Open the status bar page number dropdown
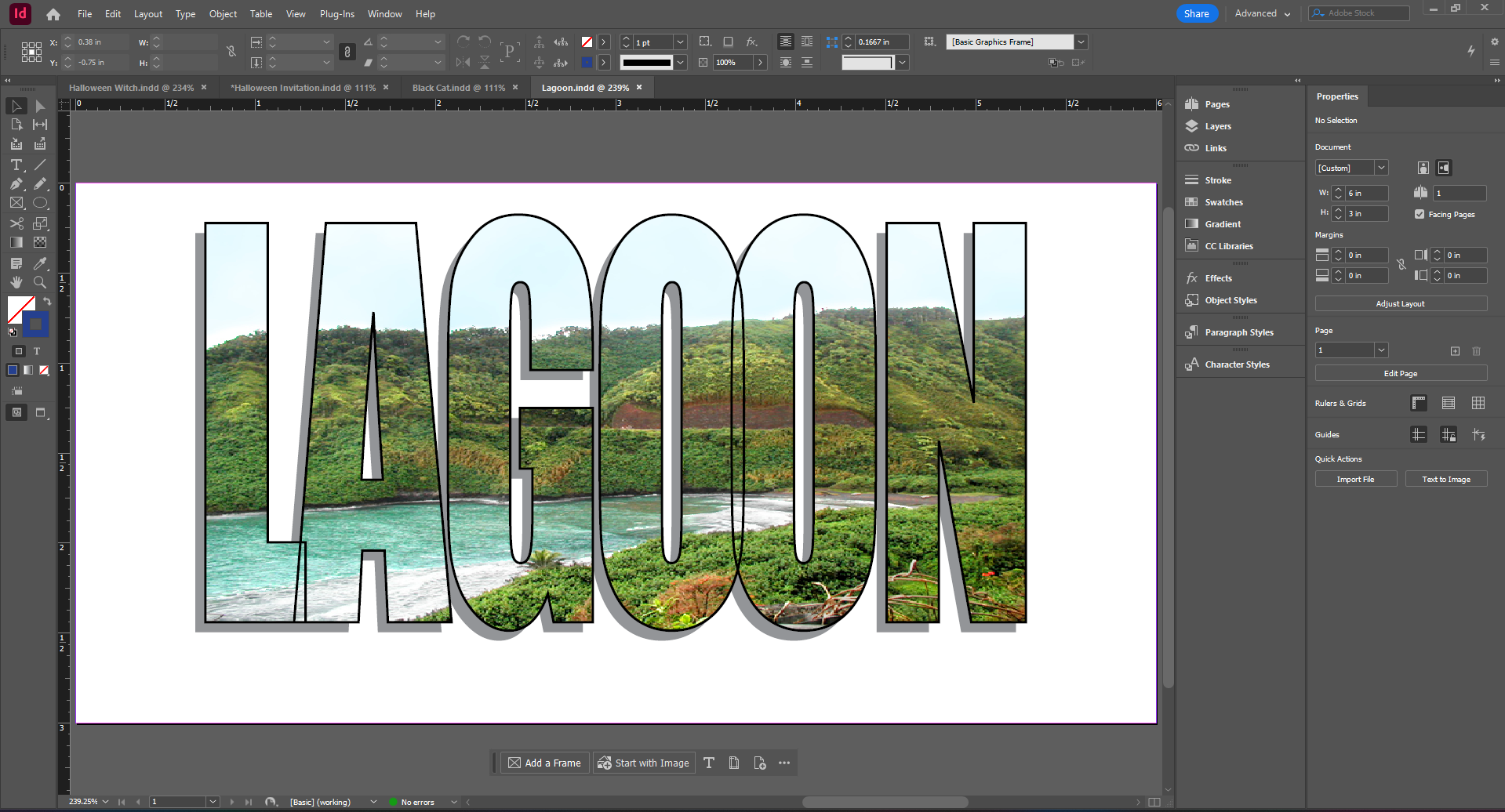1505x812 pixels. pyautogui.click(x=213, y=802)
